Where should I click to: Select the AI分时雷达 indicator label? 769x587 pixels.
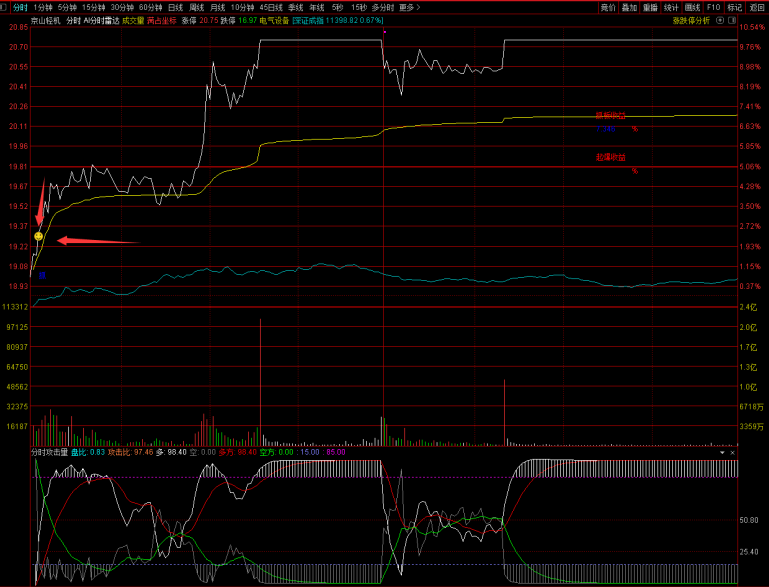point(102,21)
